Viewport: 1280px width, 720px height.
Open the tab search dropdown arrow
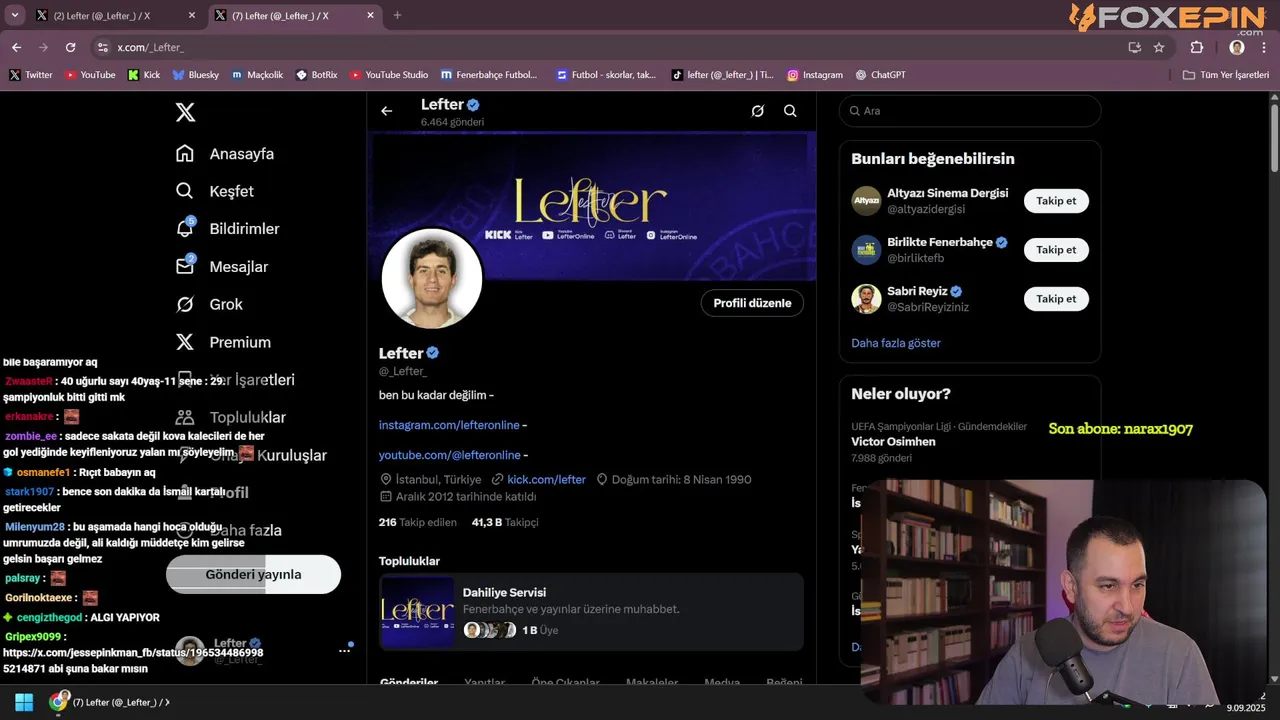[14, 15]
